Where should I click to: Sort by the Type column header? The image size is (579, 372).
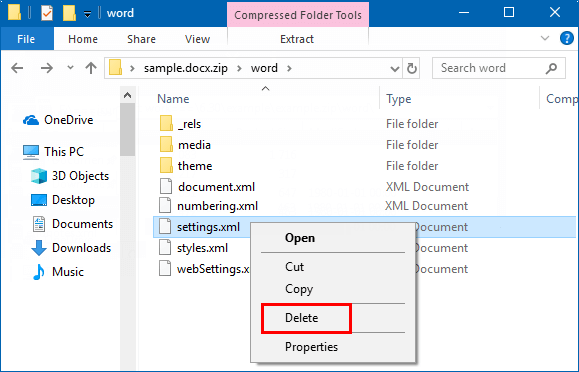[x=399, y=99]
